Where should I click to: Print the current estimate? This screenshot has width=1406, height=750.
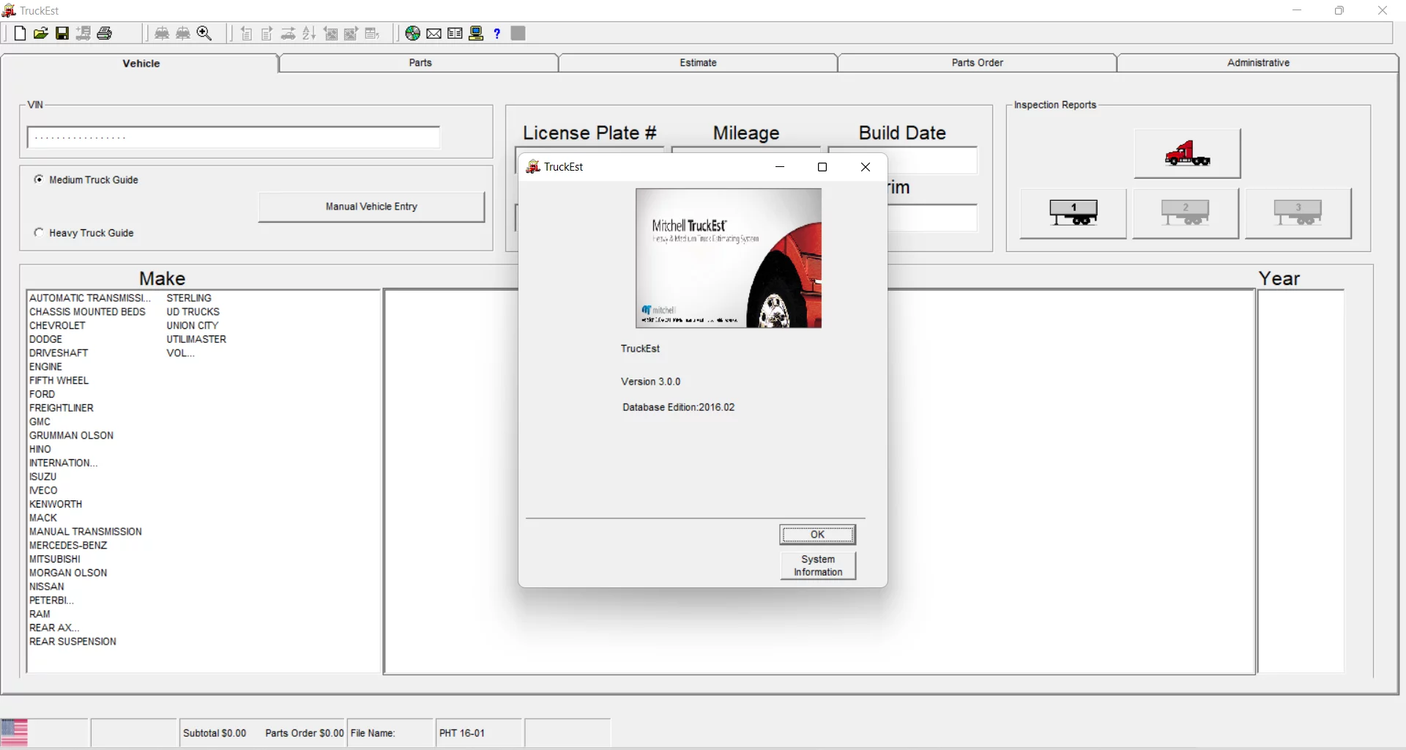point(104,33)
